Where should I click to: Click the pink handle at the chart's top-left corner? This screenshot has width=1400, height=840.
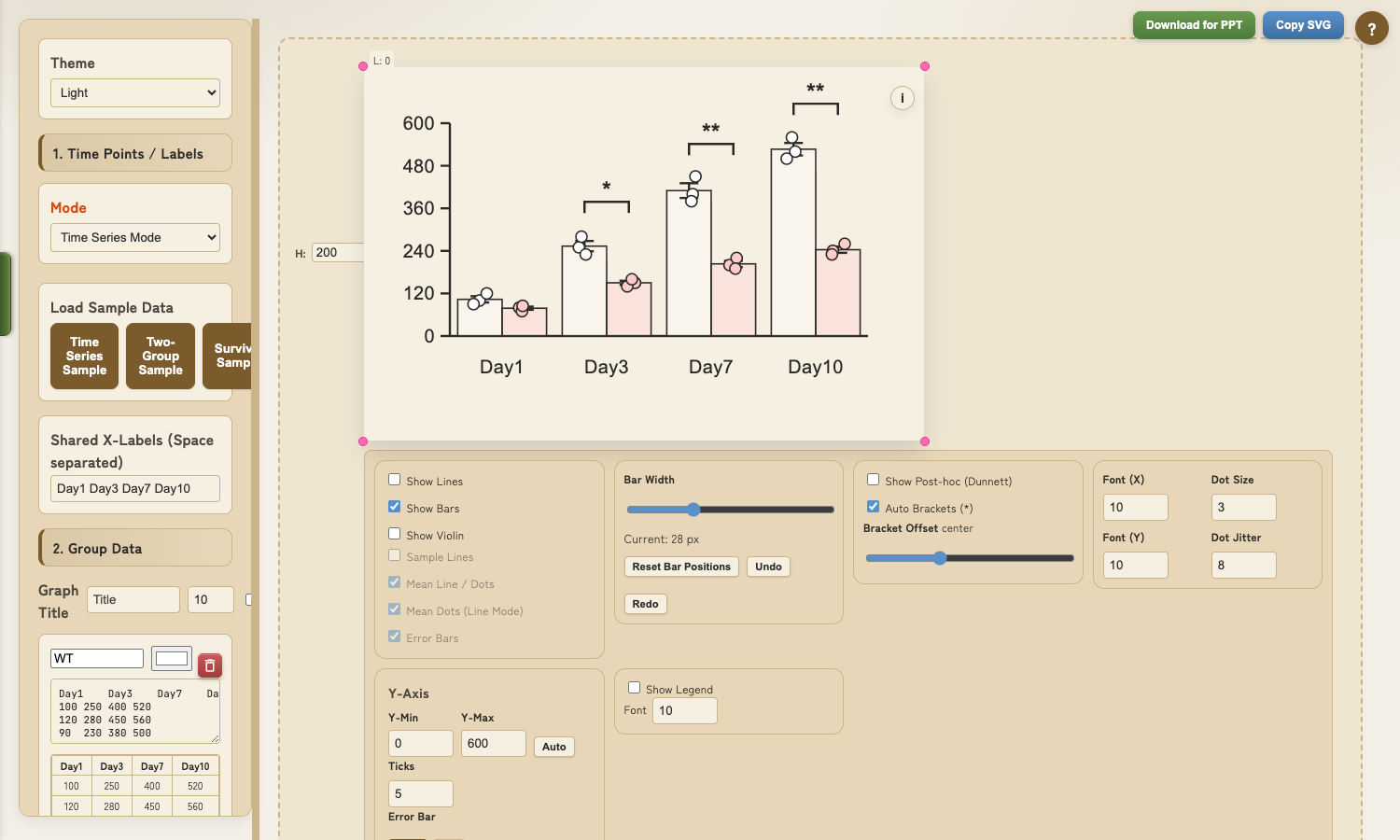click(363, 65)
